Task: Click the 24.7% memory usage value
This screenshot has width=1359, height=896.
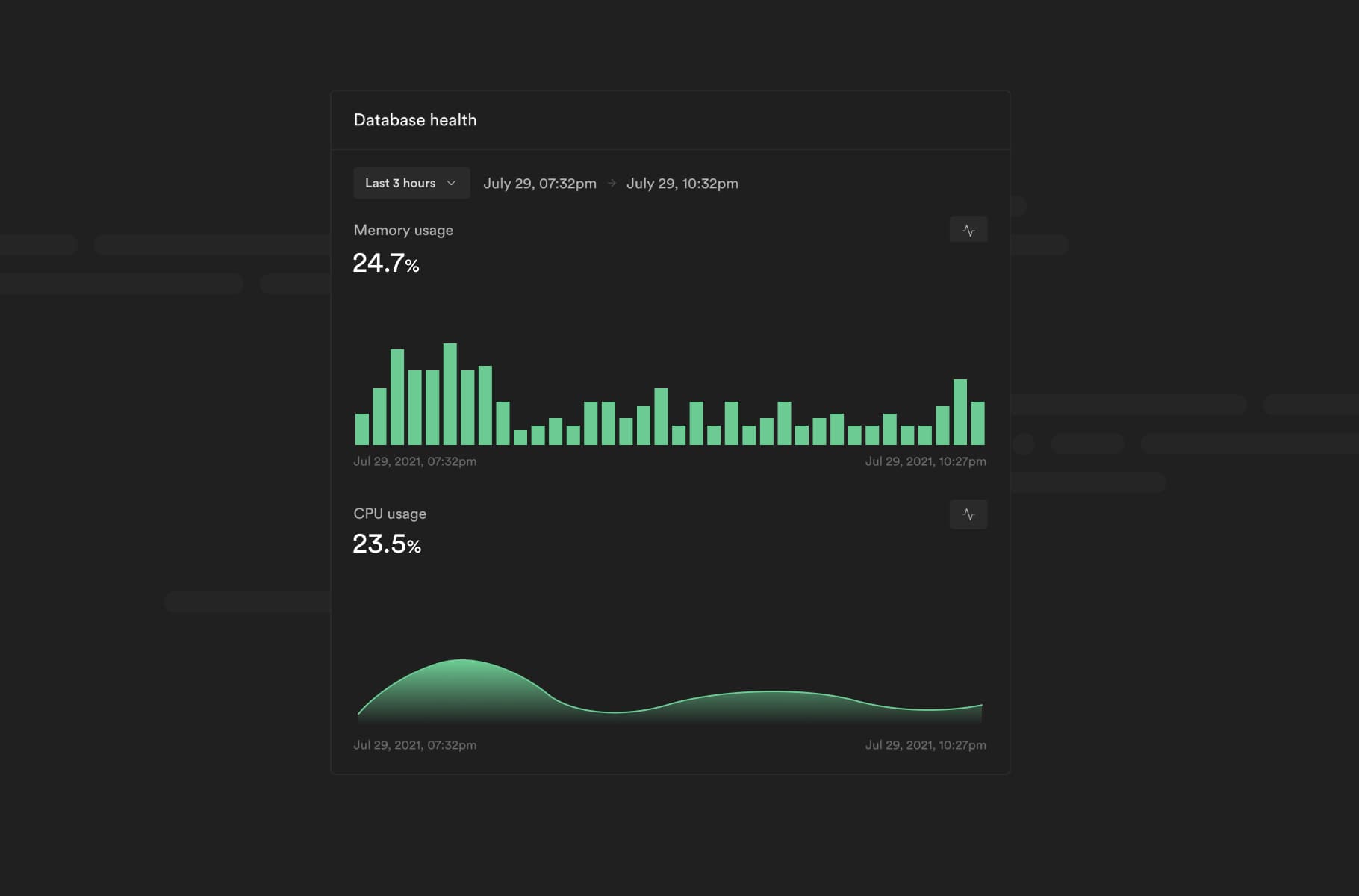Action: 385,263
